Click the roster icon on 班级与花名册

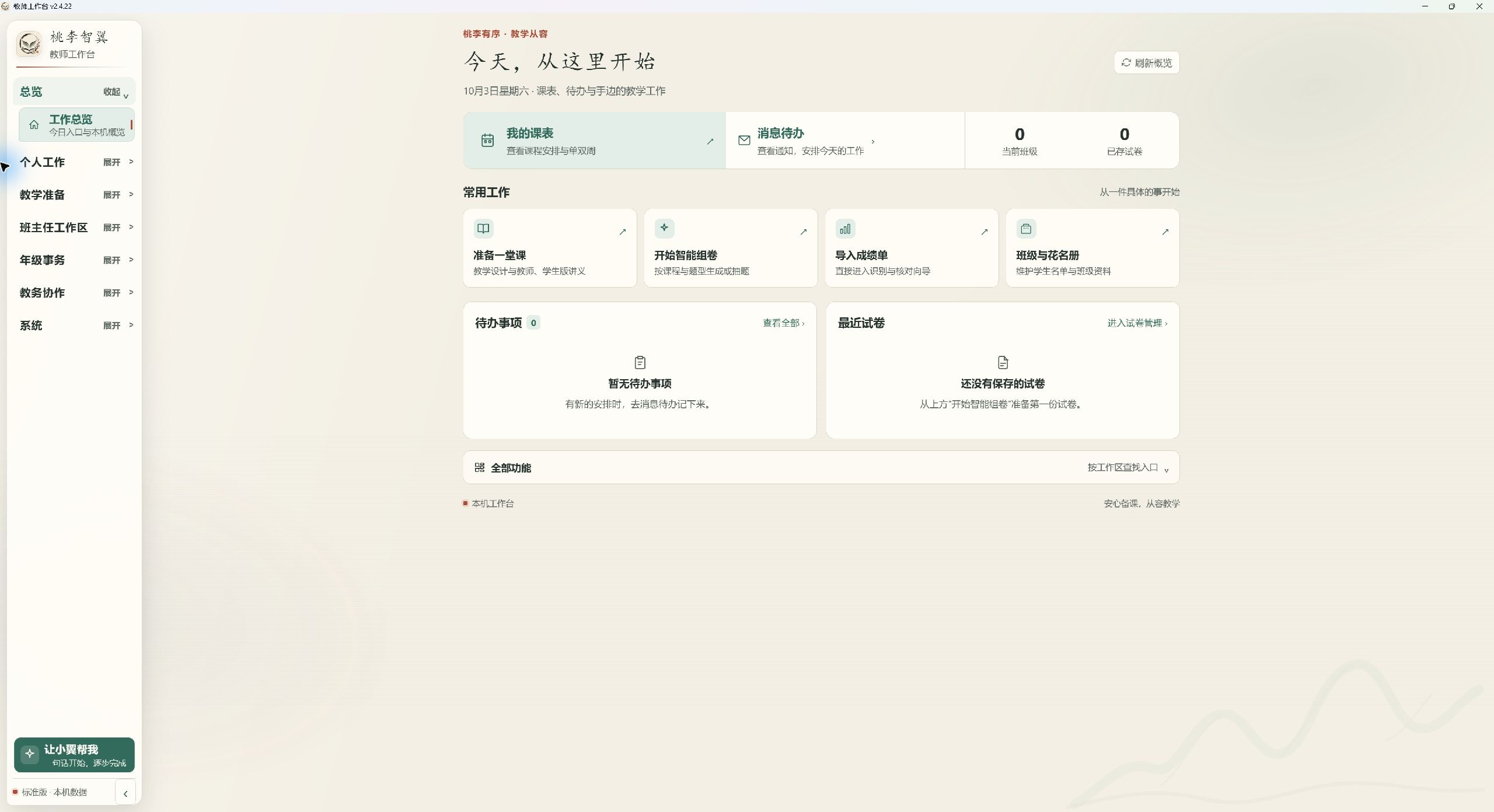coord(1026,229)
